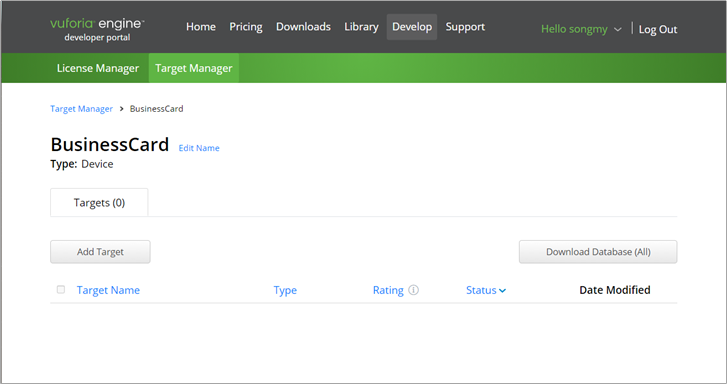This screenshot has width=727, height=384.
Task: Click the Date Modified column header
Action: coord(615,290)
